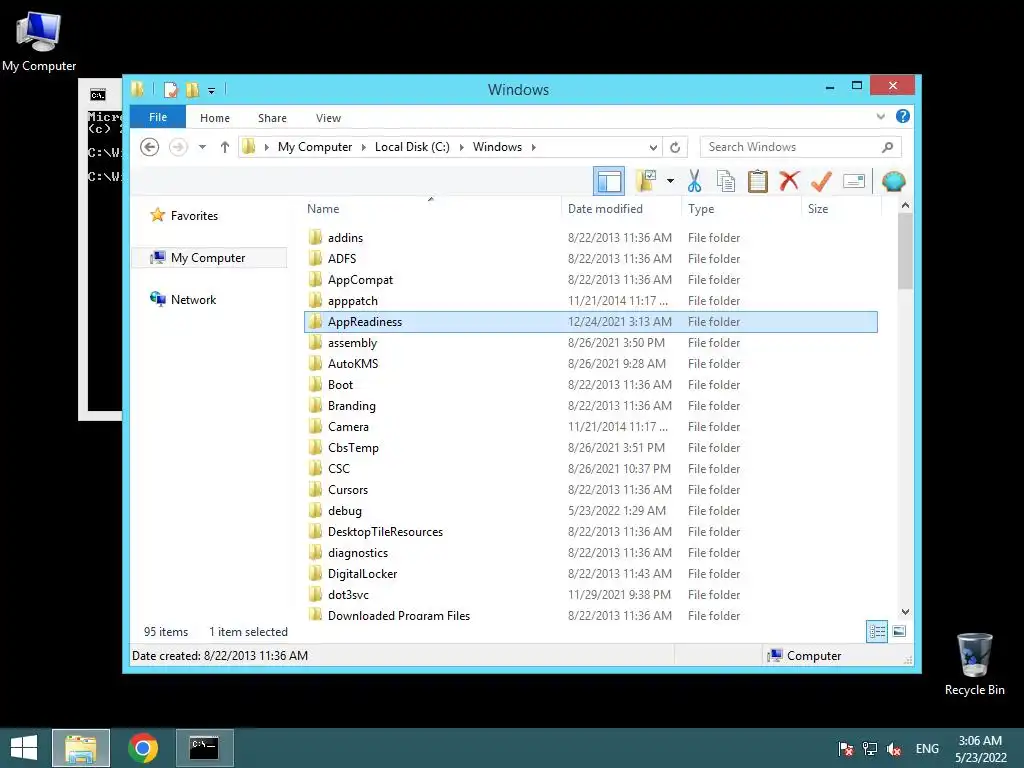Click the red X Delete icon

coord(789,180)
